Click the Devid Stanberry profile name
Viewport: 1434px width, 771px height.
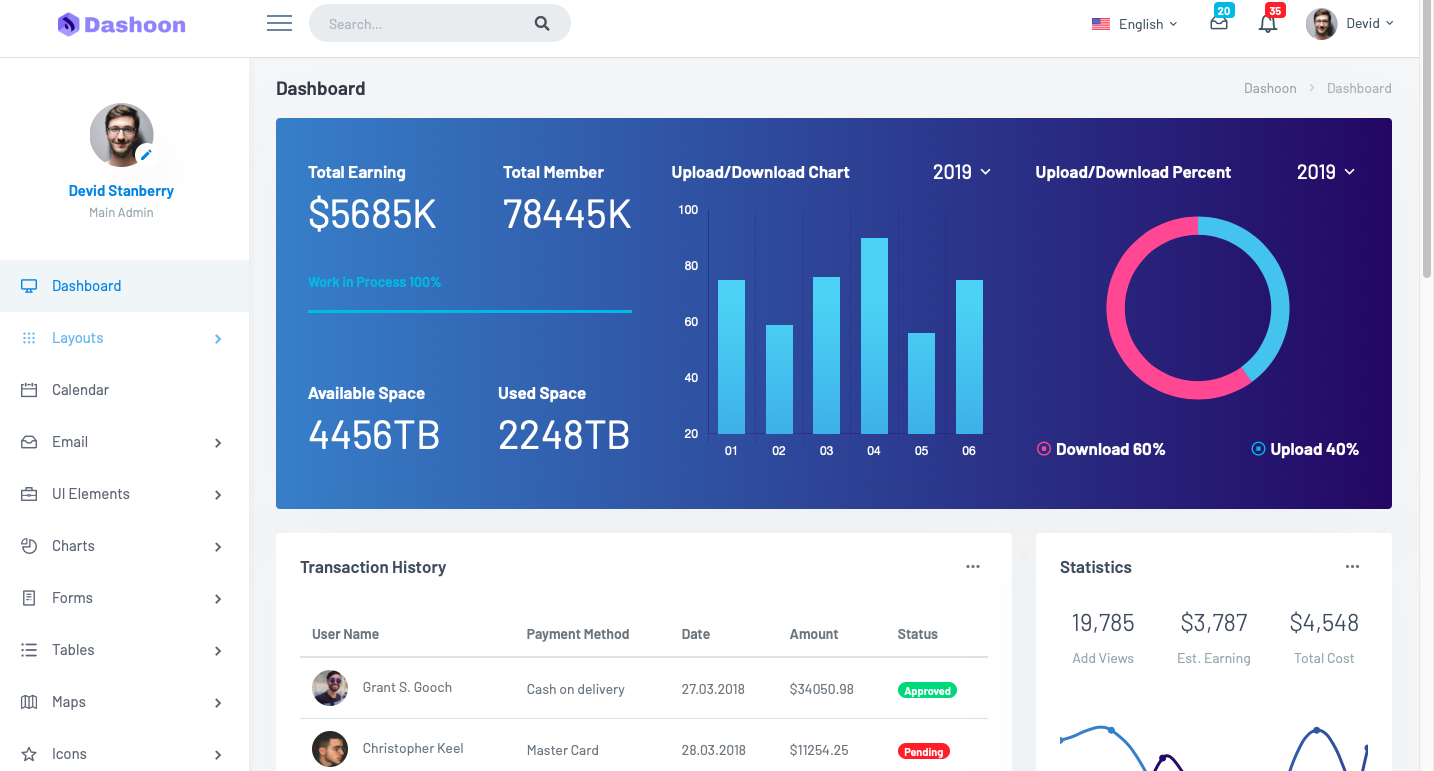pos(121,191)
